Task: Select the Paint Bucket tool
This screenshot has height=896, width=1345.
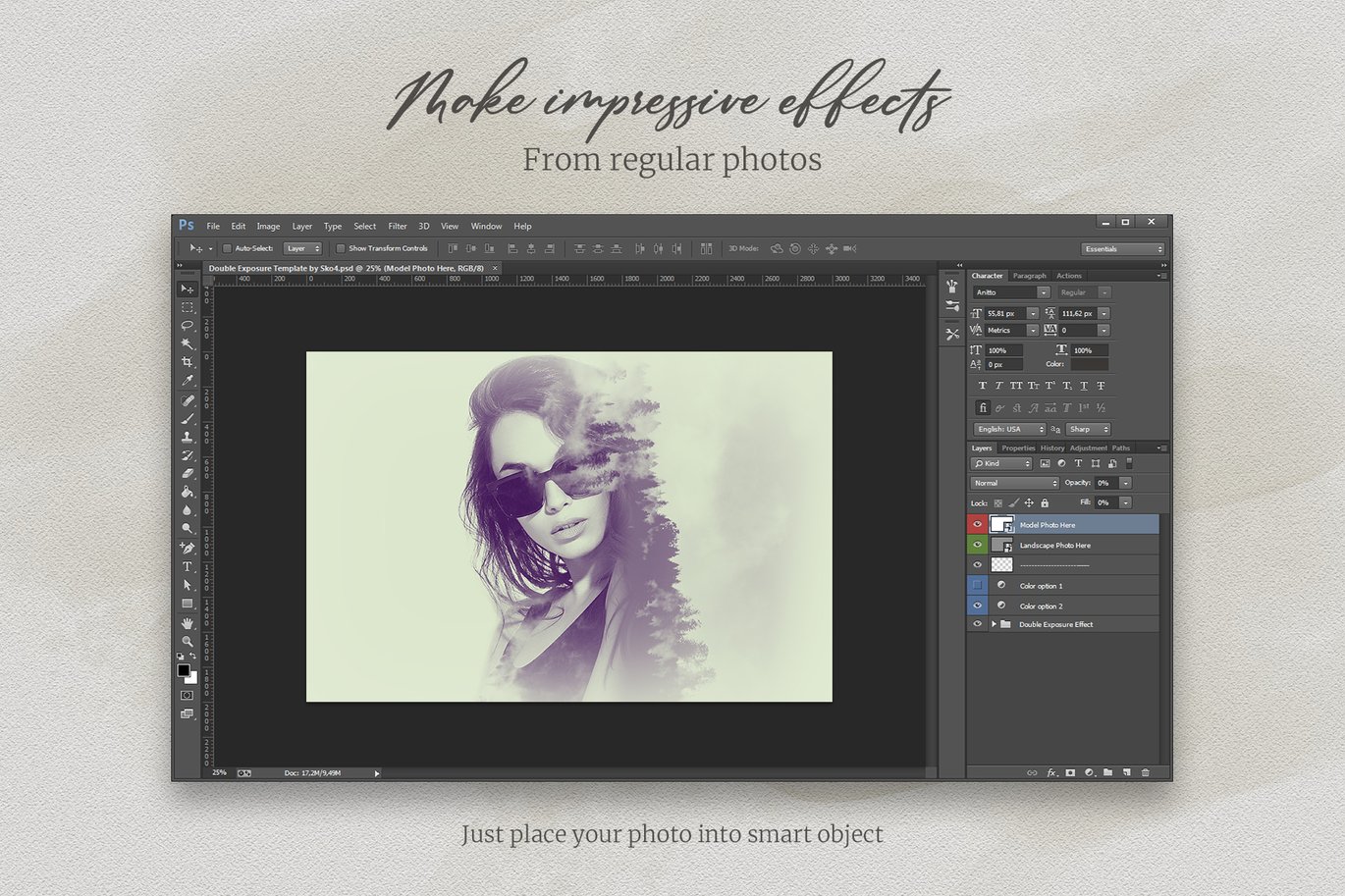Action: coord(187,492)
